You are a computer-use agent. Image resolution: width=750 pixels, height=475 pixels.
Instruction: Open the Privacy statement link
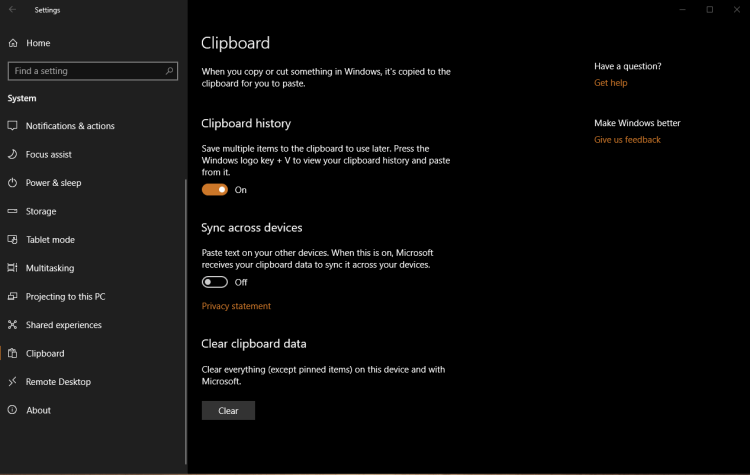236,306
